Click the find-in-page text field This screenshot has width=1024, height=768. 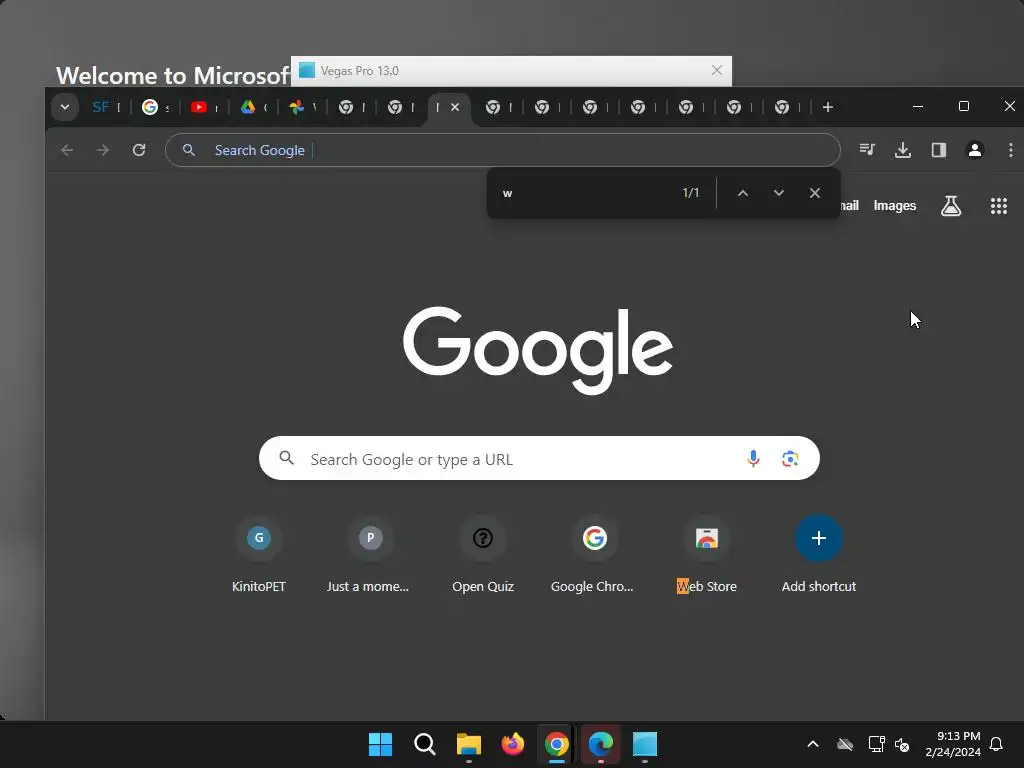588,193
